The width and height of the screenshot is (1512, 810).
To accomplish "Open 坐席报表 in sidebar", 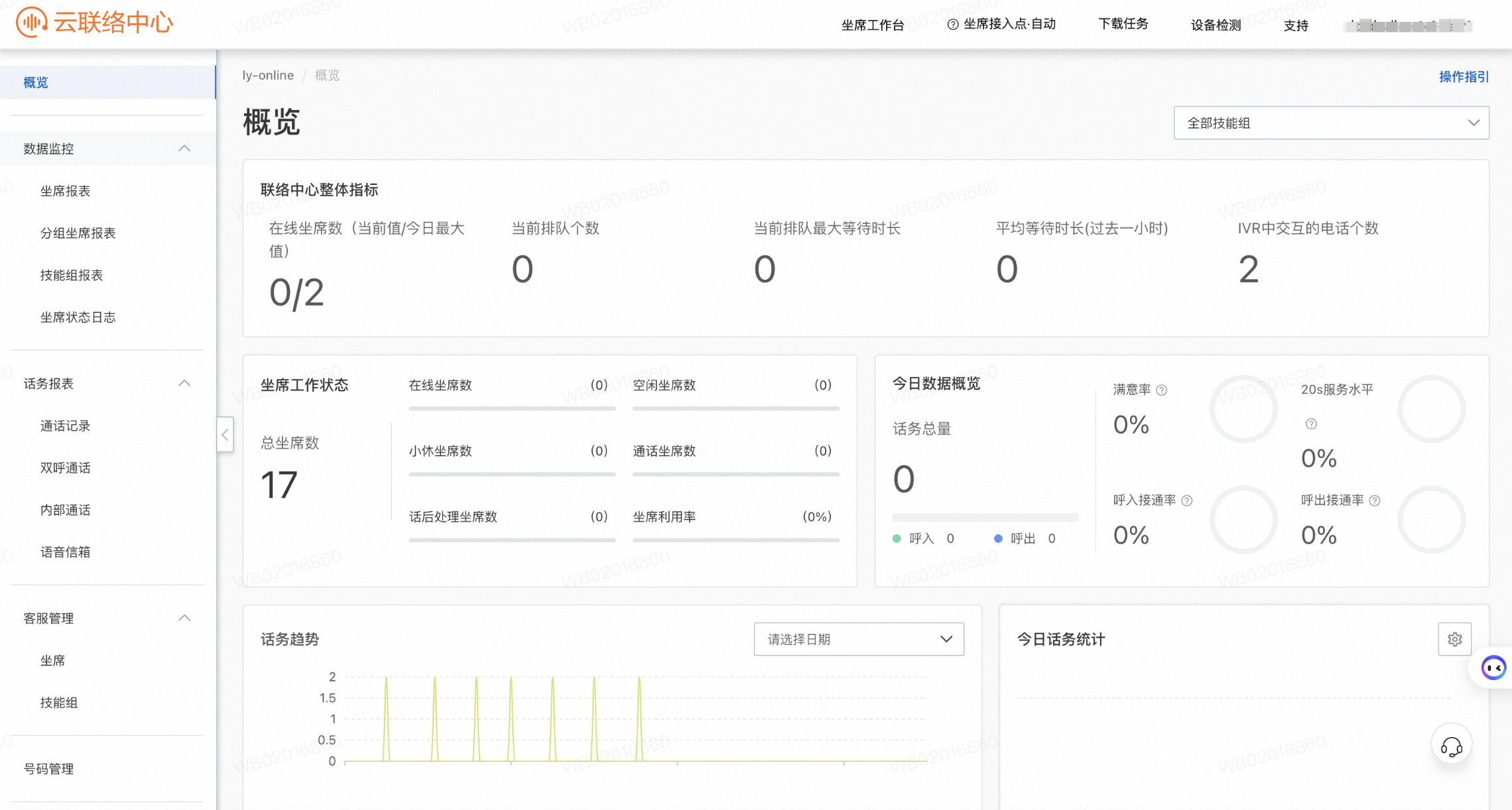I will [x=65, y=191].
